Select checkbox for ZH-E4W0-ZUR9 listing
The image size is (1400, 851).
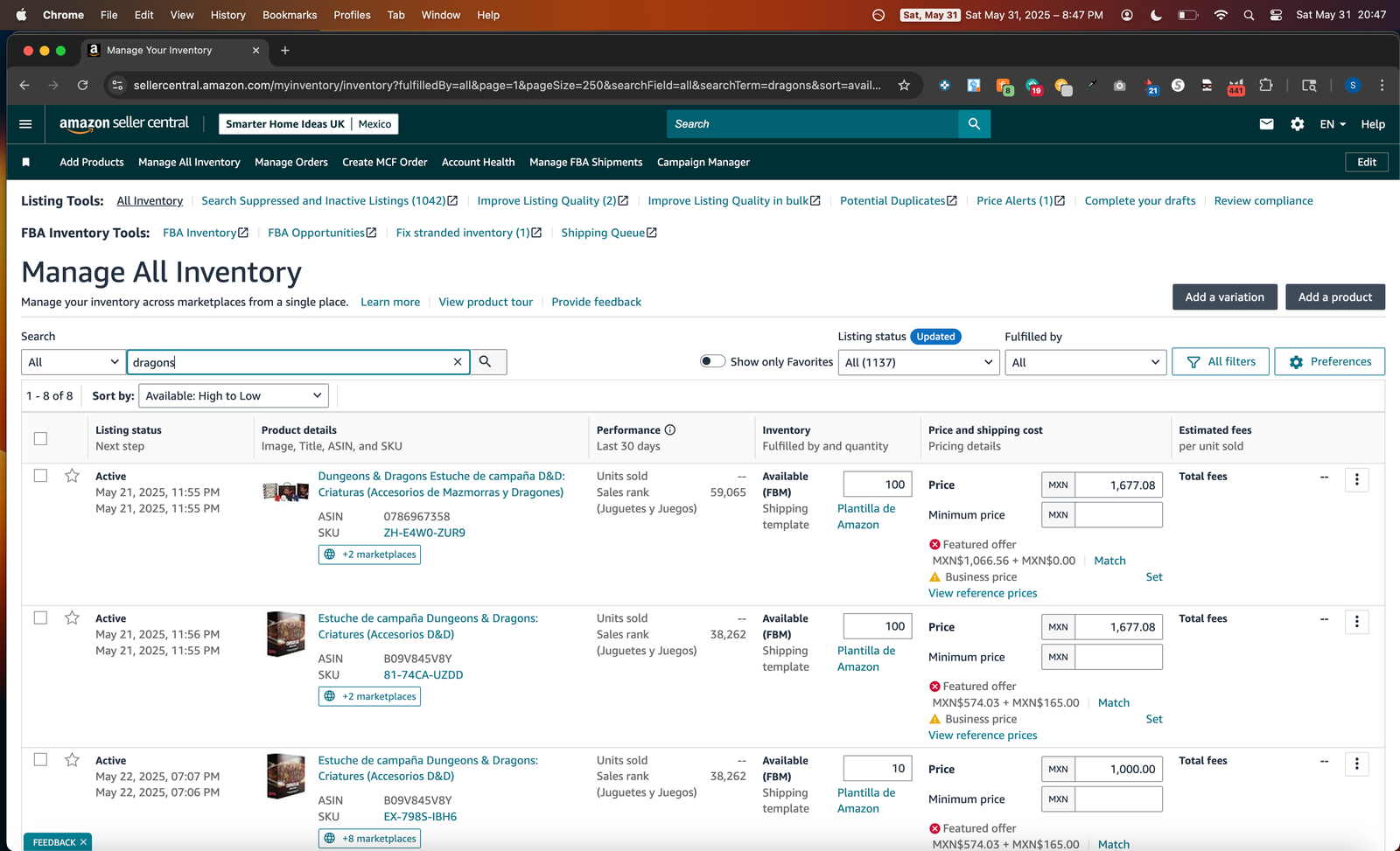point(40,476)
